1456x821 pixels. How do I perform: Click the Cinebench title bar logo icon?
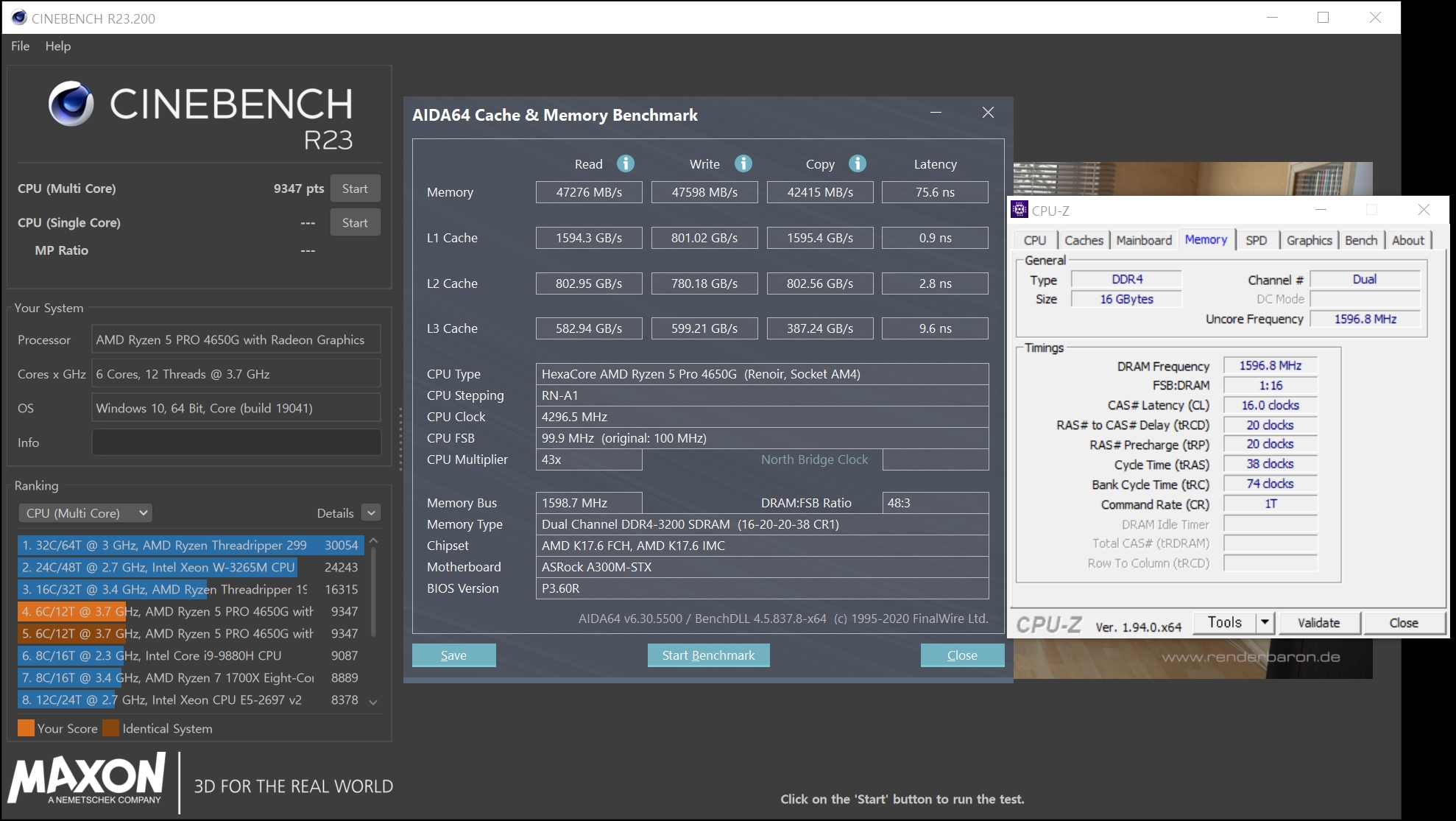point(19,18)
